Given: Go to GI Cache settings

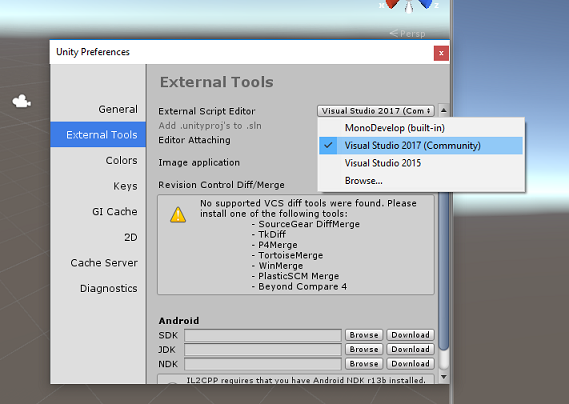Looking at the screenshot, I should pyautogui.click(x=98, y=211).
